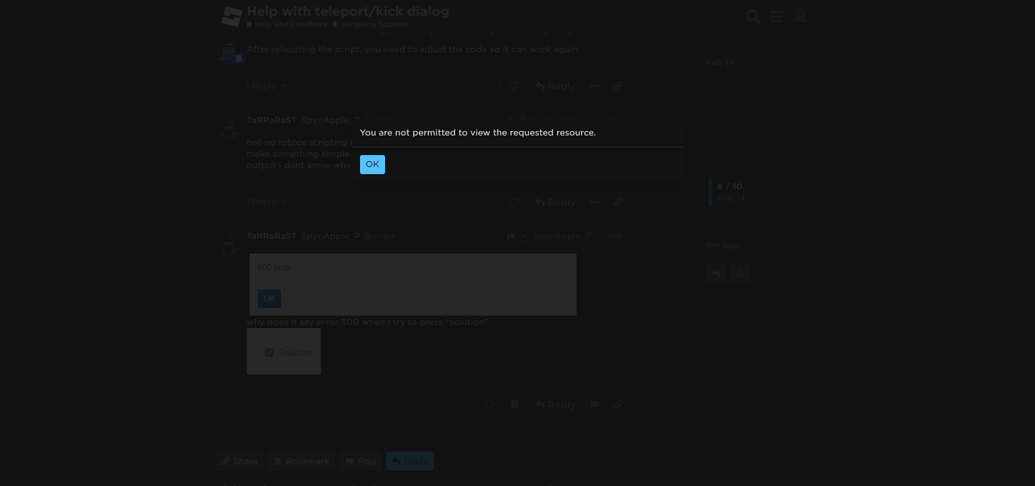Jump to Feb 14 at timeline top
Viewport: 1035px width, 486px height.
point(719,63)
